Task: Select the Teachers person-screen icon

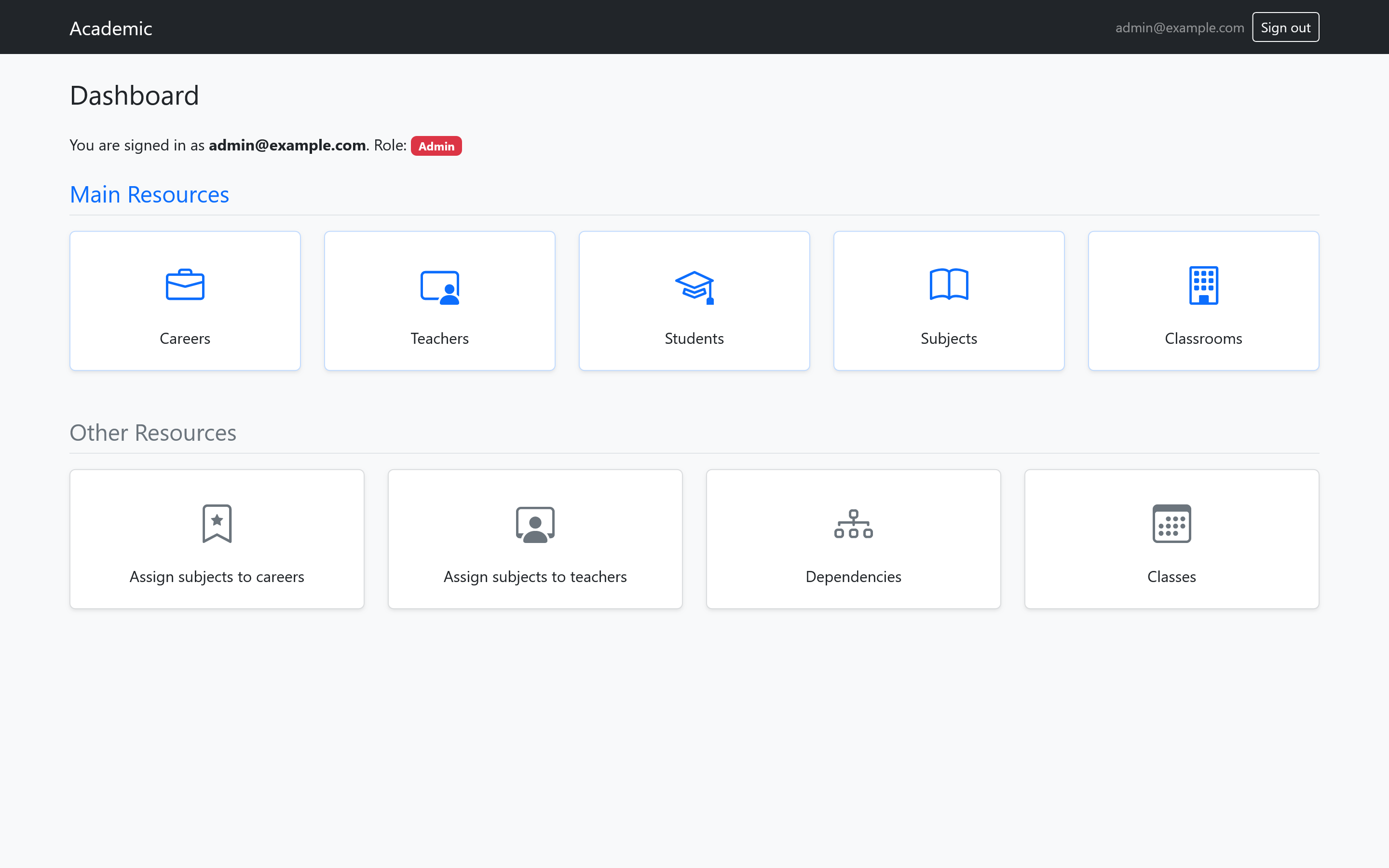Action: pos(440,287)
